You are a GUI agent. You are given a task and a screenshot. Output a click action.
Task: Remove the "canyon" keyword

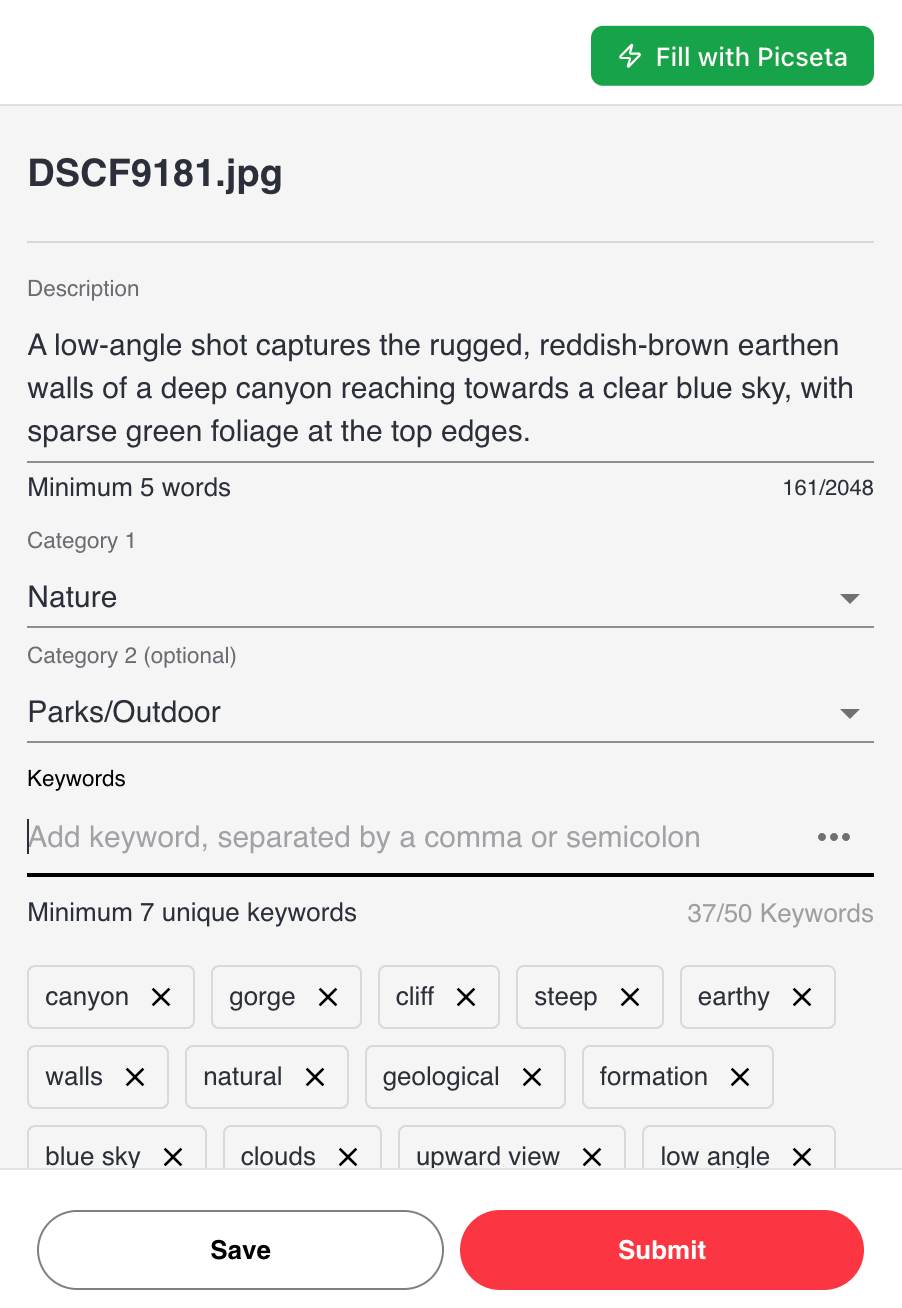[x=160, y=996]
